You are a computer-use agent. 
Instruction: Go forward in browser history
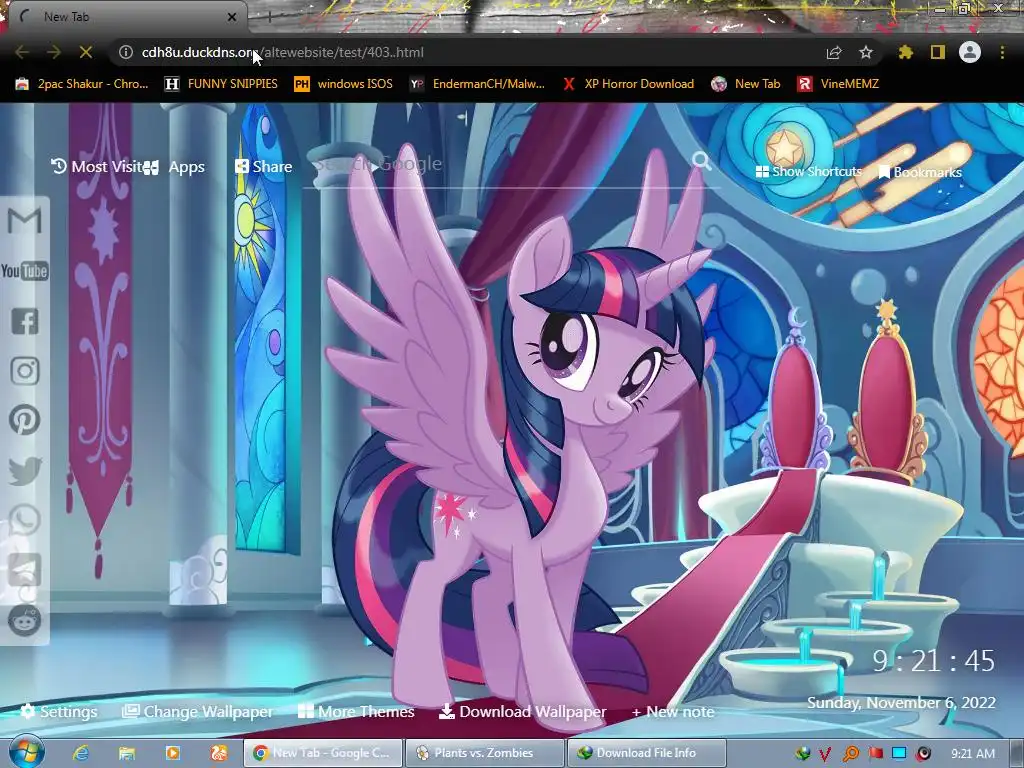(54, 52)
